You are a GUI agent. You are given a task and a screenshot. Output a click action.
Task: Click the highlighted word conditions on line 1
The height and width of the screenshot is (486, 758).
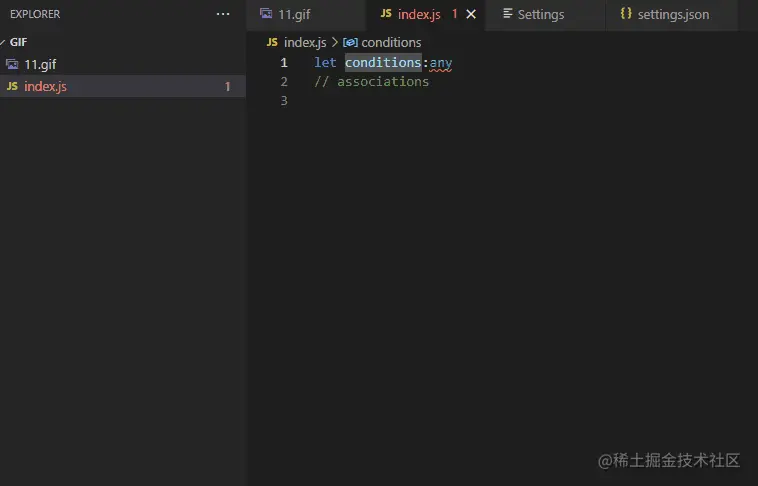click(383, 62)
